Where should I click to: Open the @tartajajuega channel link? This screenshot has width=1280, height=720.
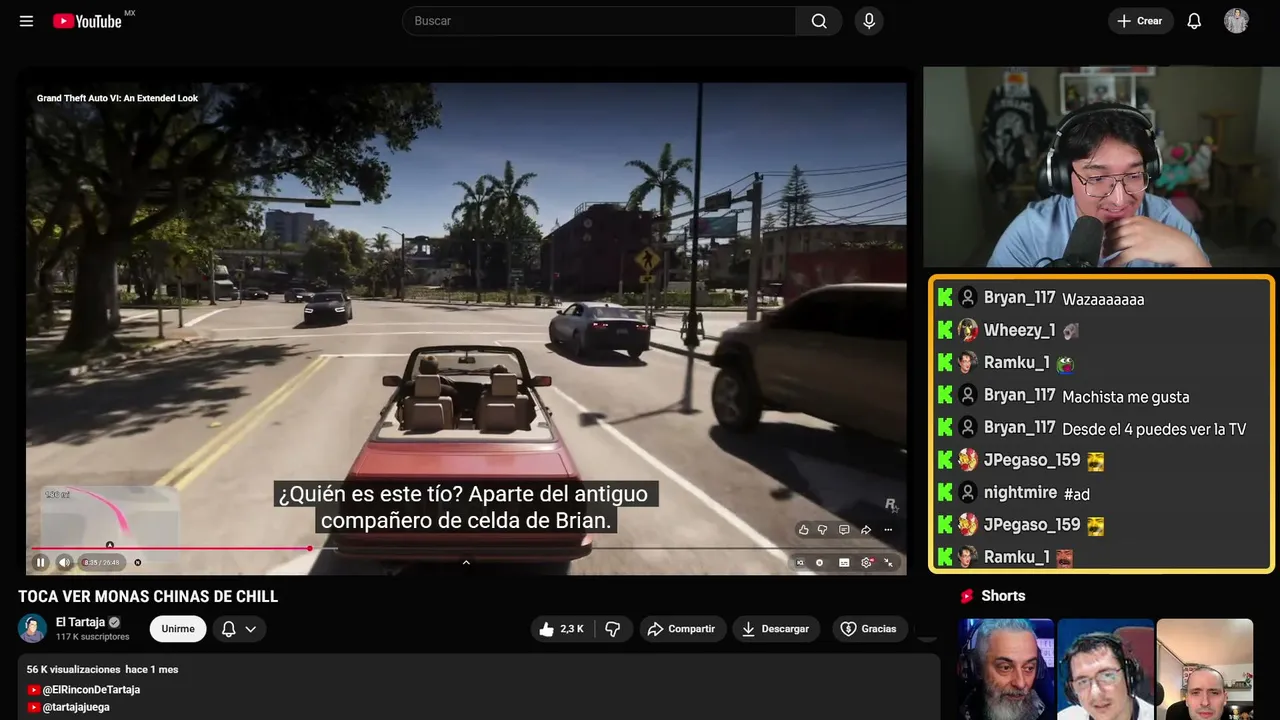click(x=76, y=707)
